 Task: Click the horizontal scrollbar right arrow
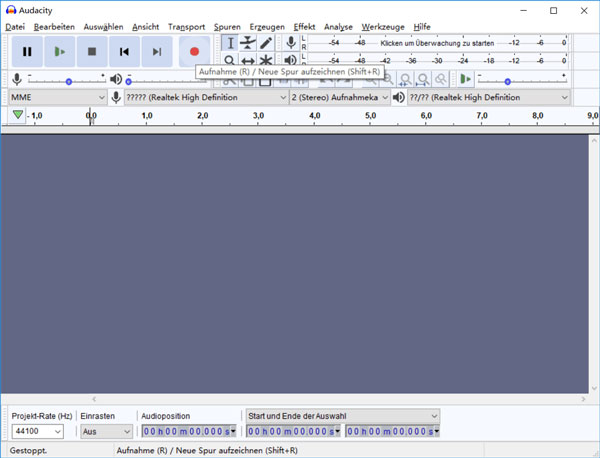pos(583,399)
